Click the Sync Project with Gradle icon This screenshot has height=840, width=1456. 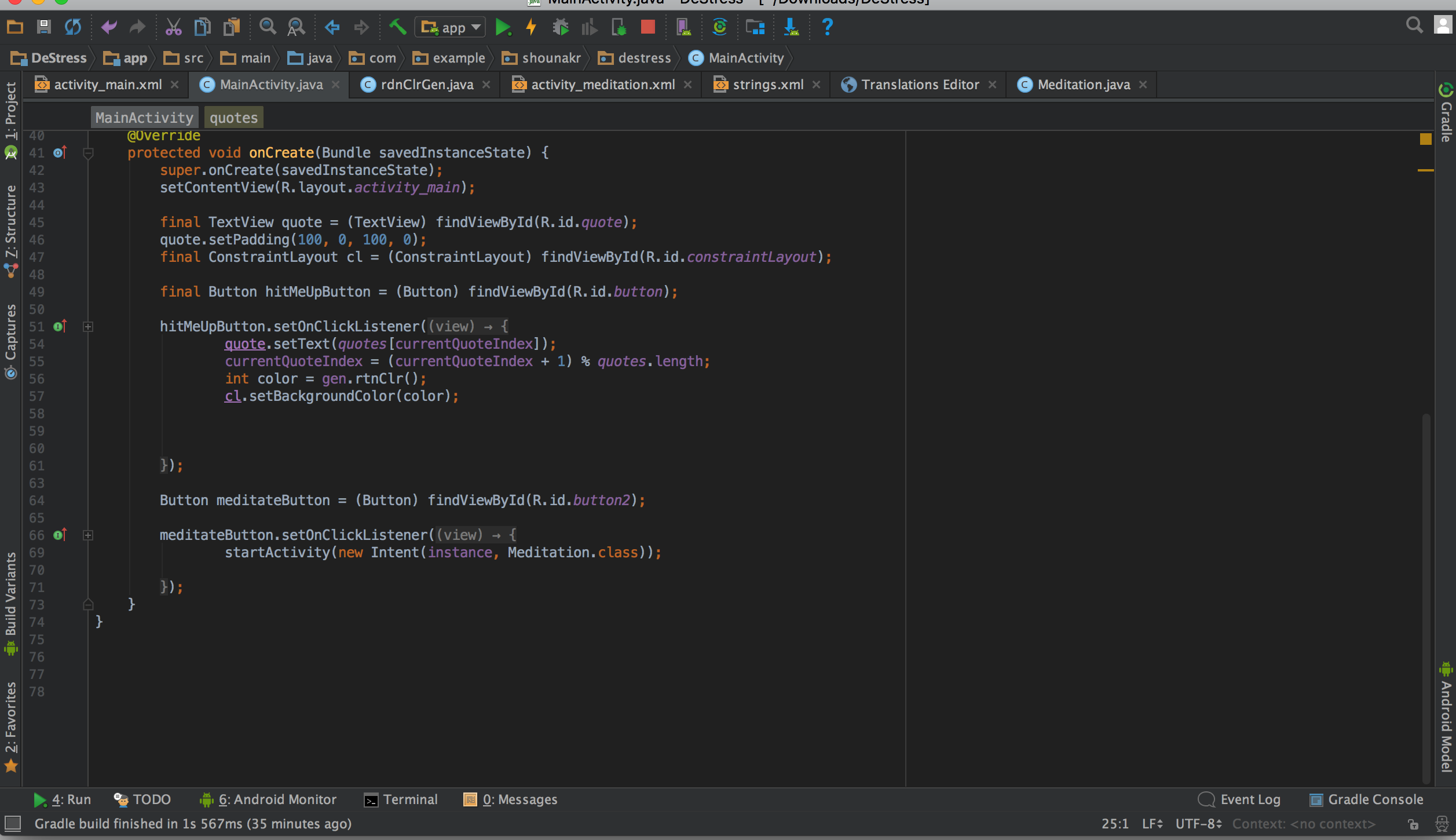coord(719,27)
